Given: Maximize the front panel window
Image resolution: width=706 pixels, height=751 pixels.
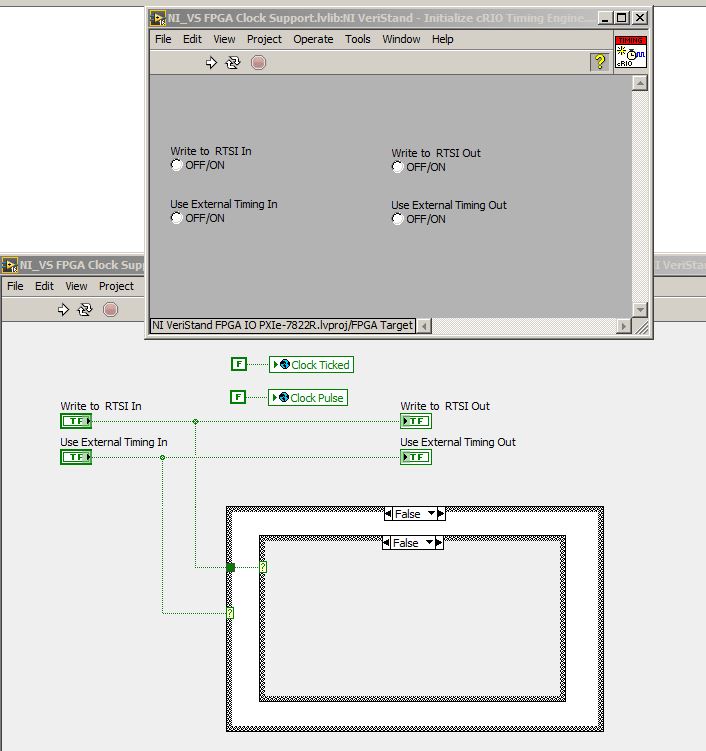Looking at the screenshot, I should pyautogui.click(x=622, y=18).
